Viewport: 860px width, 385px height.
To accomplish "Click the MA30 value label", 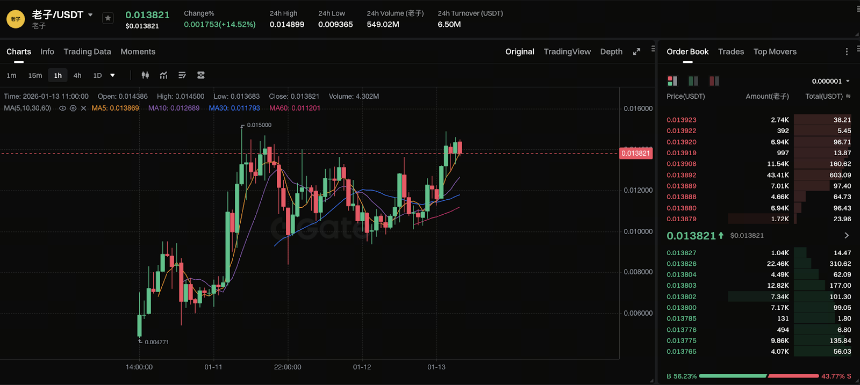I will coord(234,108).
